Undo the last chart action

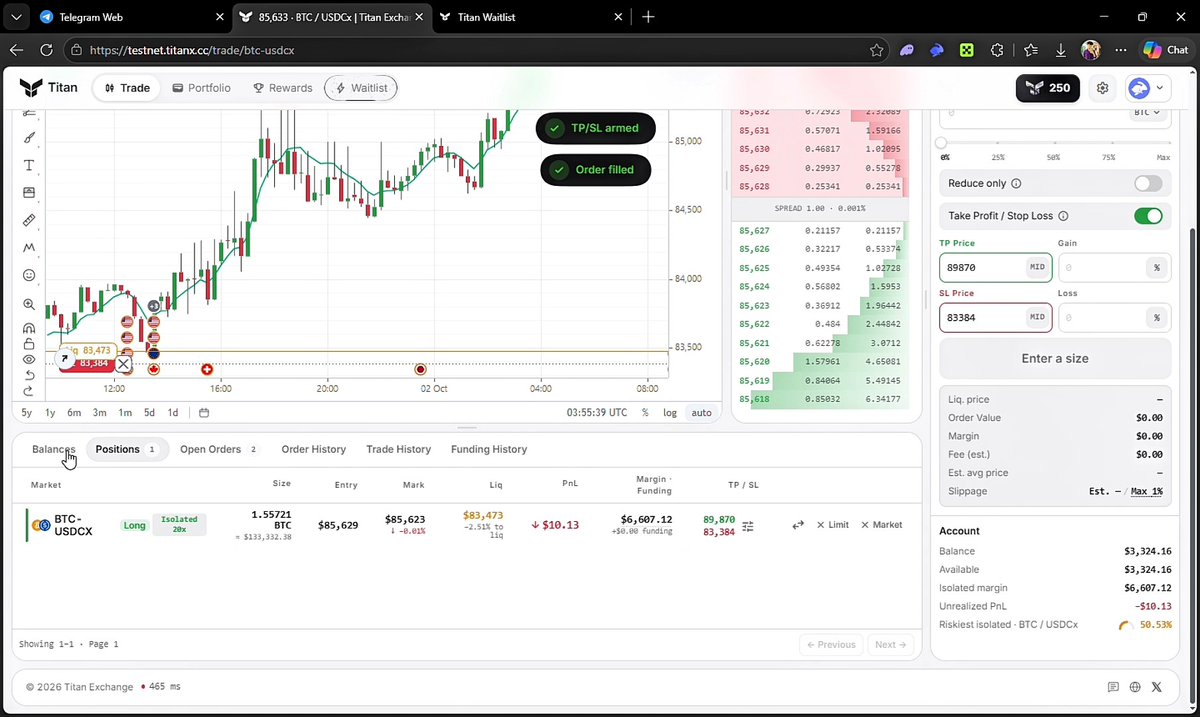coord(29,375)
